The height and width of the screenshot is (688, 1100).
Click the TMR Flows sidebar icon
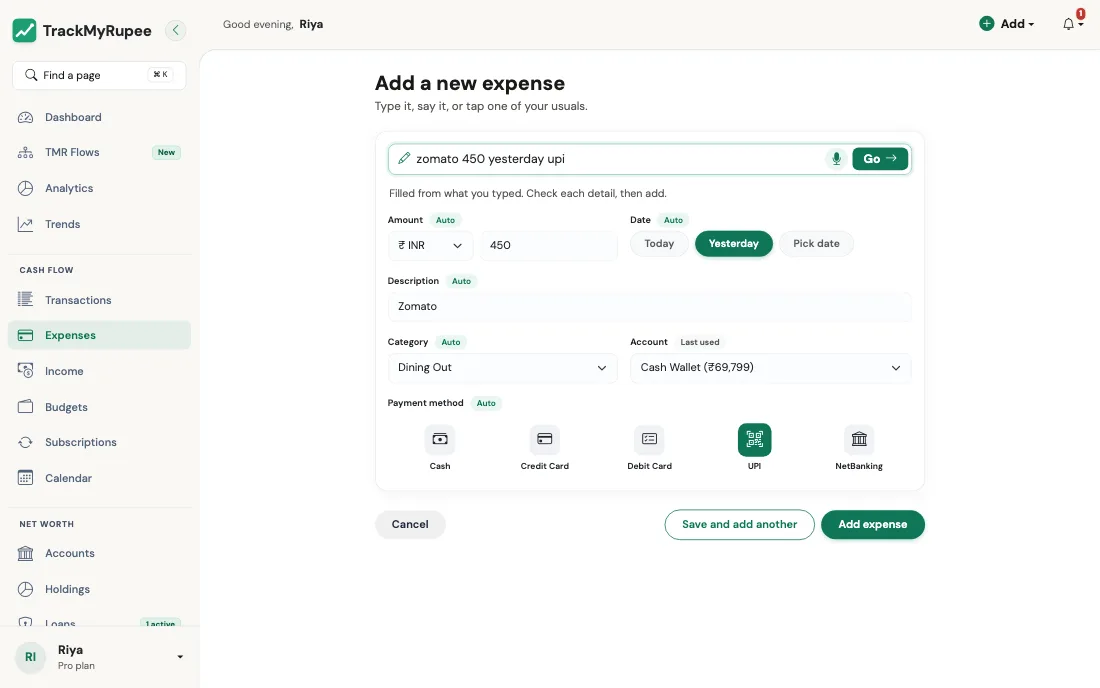(25, 152)
